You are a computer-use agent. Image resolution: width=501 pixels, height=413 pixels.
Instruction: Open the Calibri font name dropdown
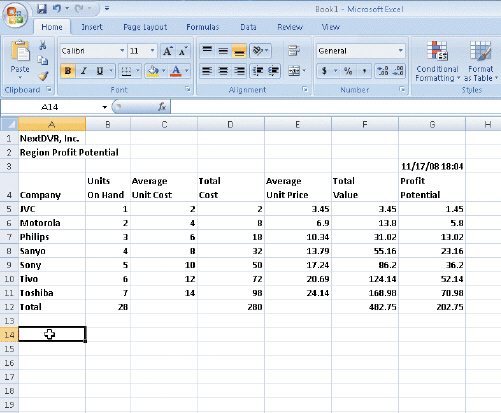(x=122, y=51)
